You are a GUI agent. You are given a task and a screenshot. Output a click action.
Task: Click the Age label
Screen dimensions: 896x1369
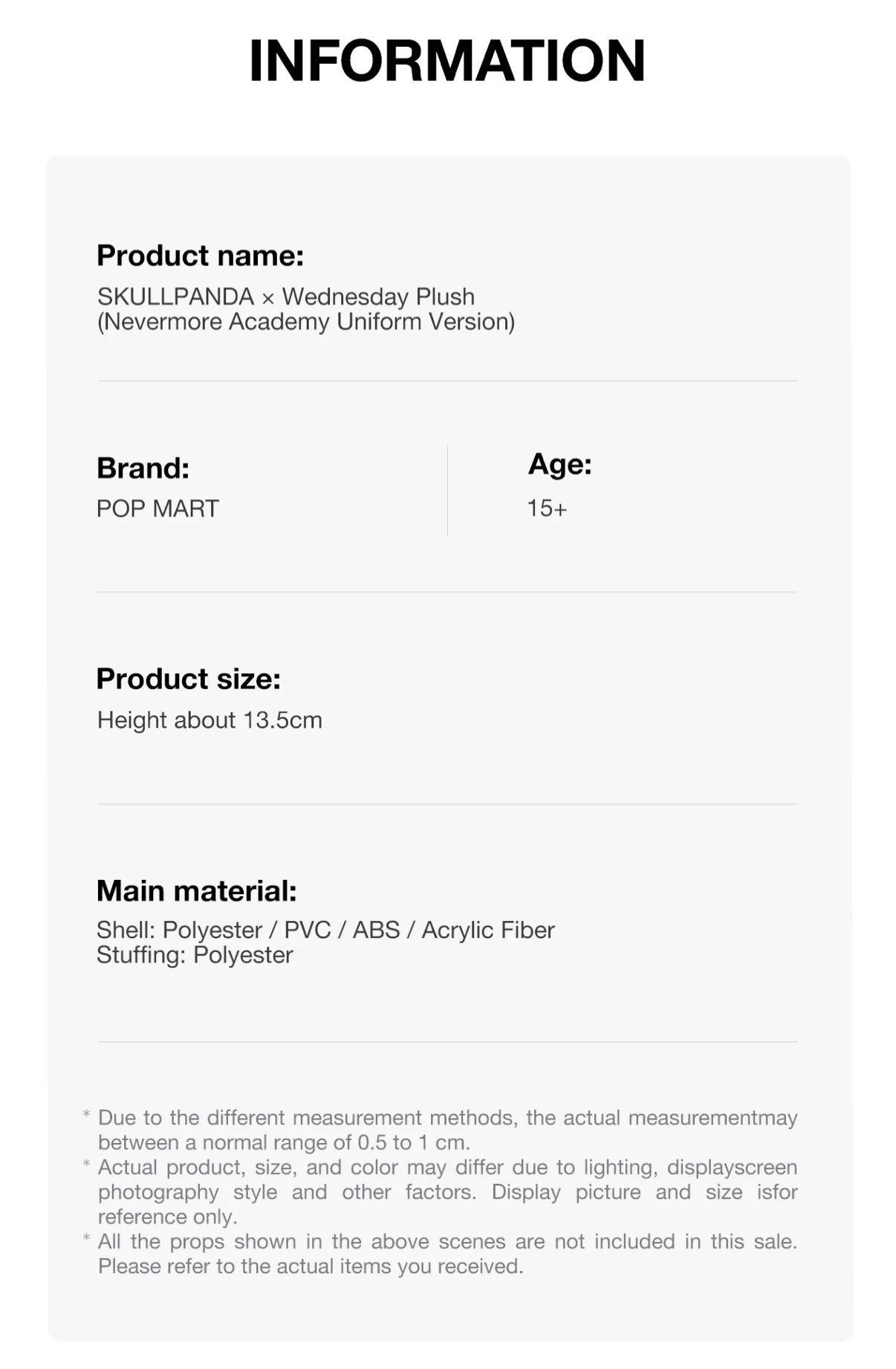click(559, 465)
